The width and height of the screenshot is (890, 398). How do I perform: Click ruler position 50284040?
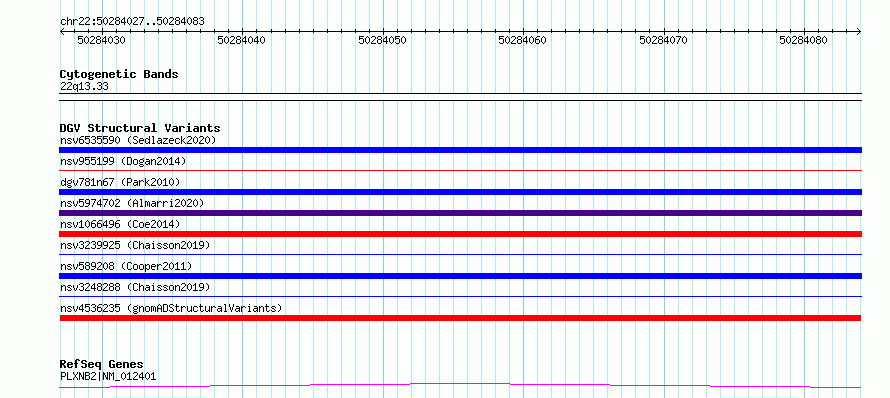[242, 40]
